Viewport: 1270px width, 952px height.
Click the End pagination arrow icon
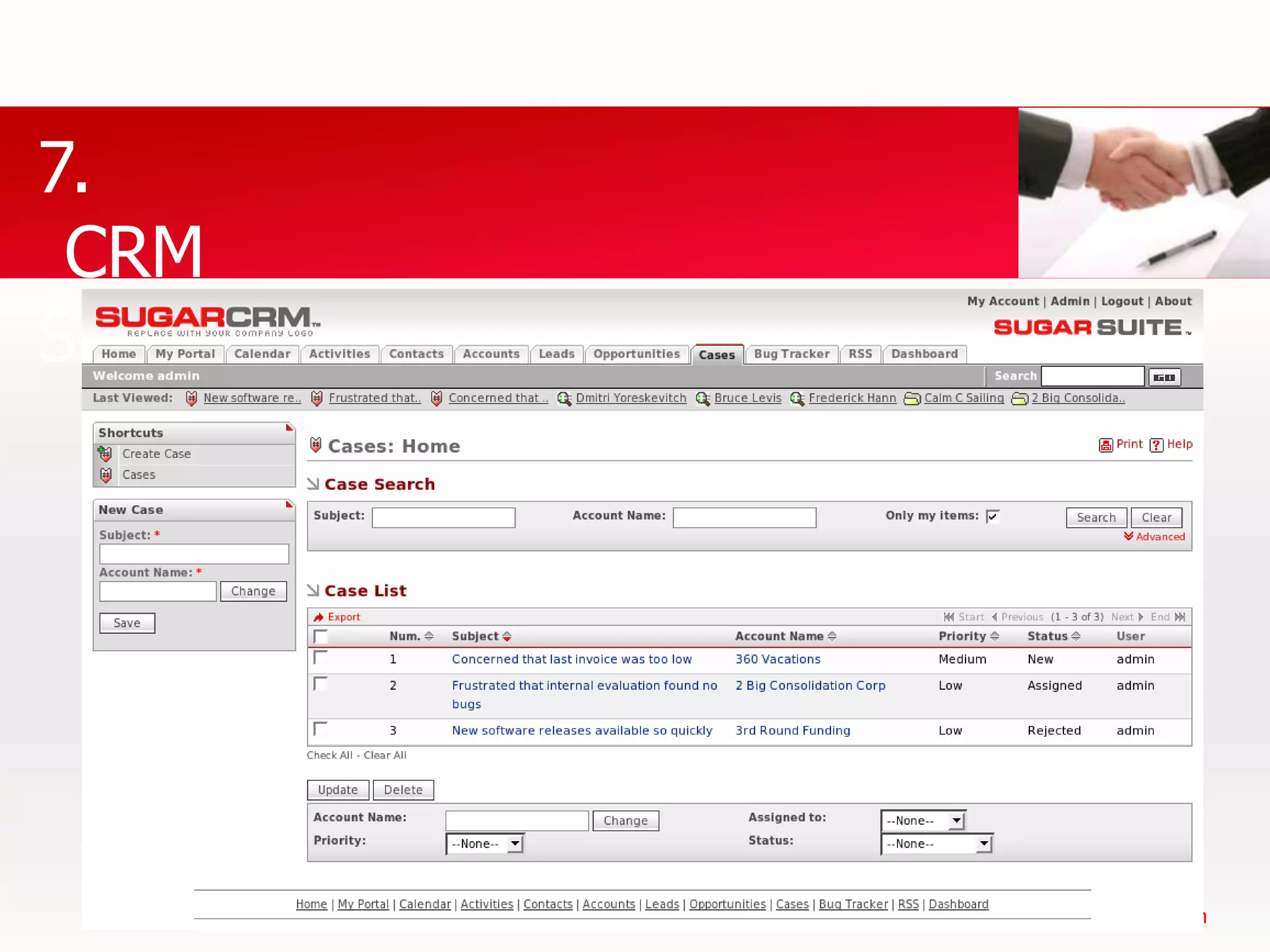coord(1180,617)
